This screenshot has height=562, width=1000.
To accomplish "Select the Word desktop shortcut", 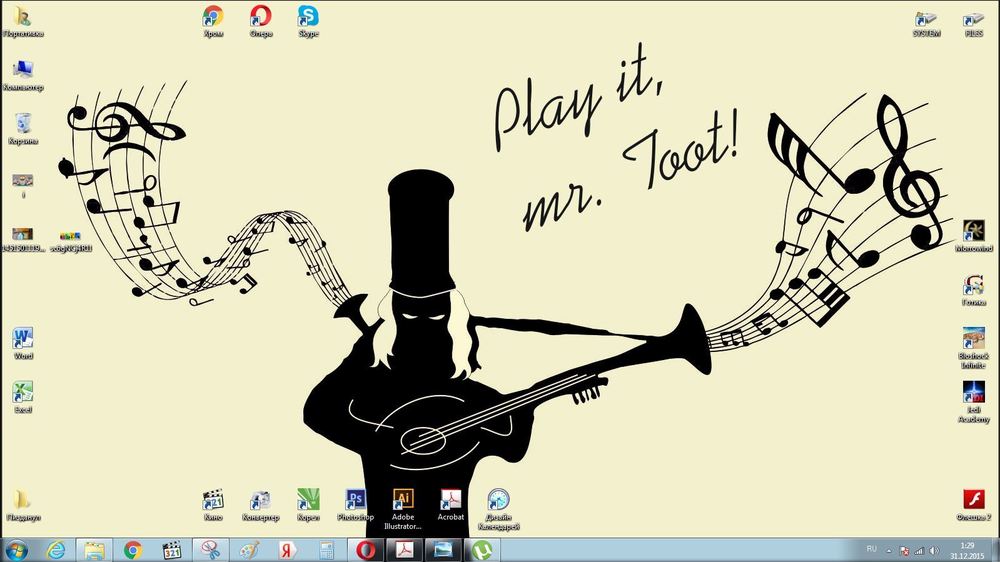I will click(23, 339).
